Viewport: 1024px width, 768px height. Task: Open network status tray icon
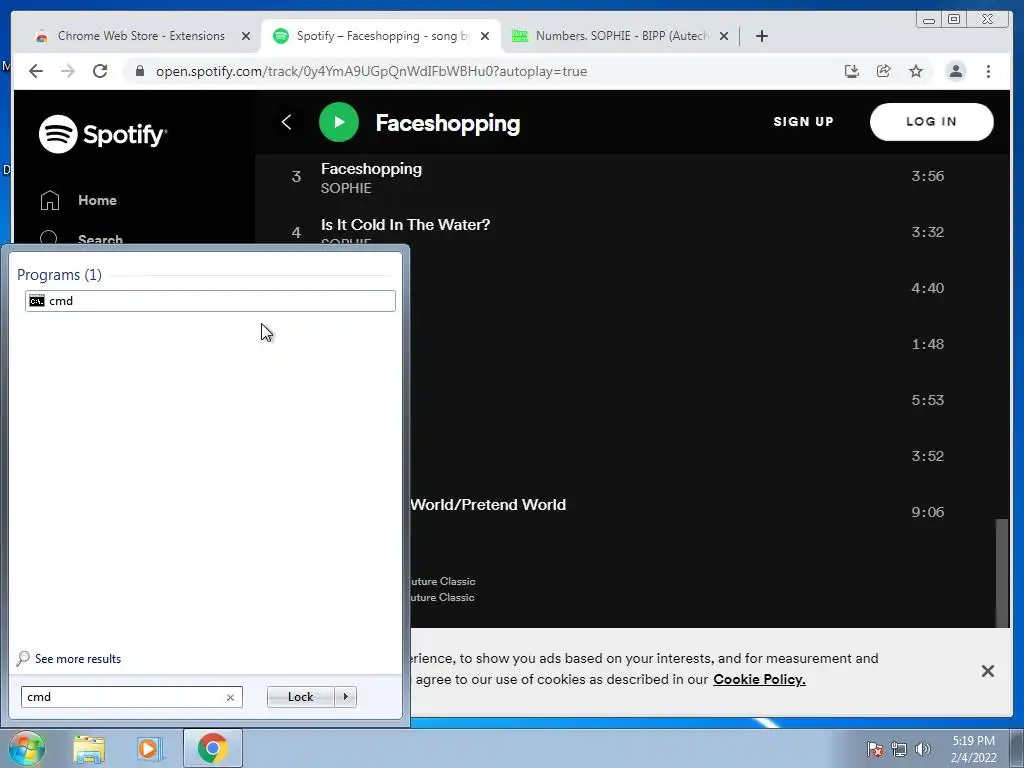coord(899,750)
